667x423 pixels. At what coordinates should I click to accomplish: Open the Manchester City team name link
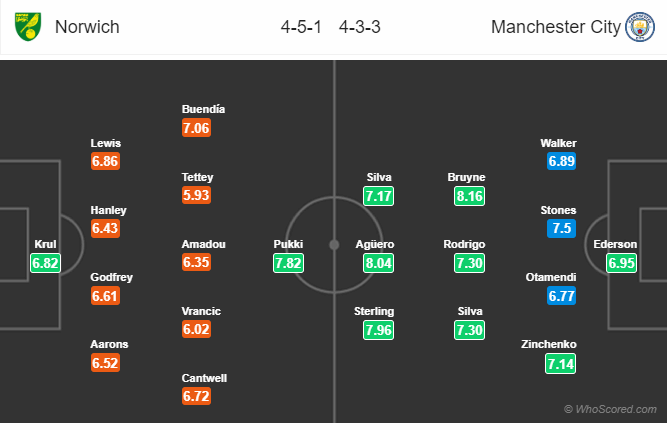(x=556, y=27)
